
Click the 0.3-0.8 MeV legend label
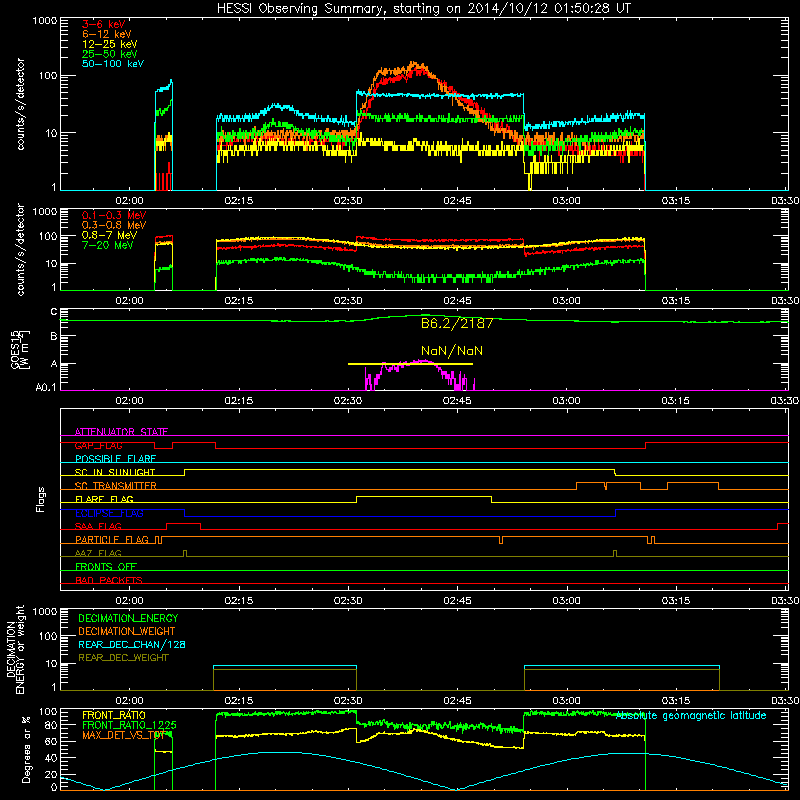[114, 225]
